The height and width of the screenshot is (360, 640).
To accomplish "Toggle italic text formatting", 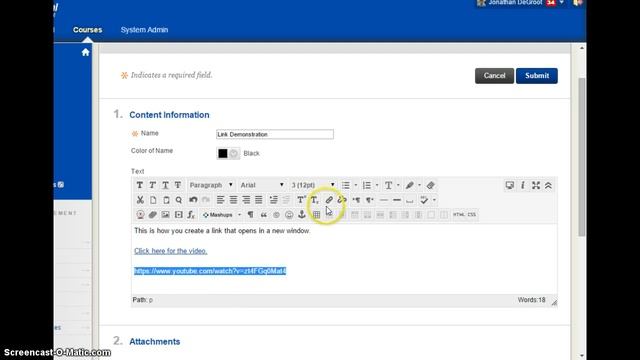I will coord(152,185).
